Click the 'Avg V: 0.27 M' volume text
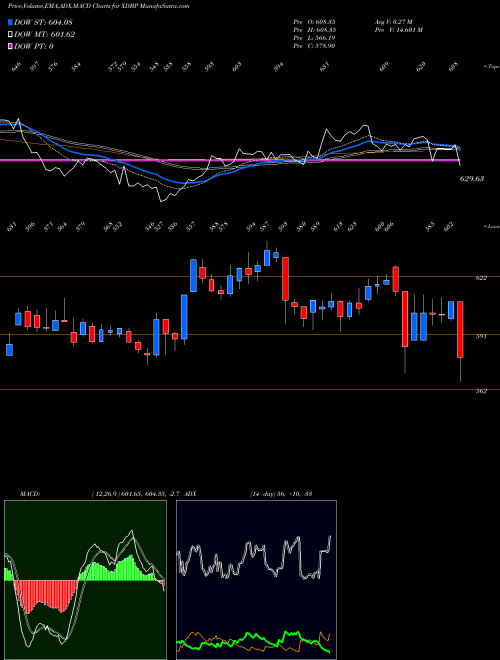Viewport: 500px width, 660px height. click(396, 22)
